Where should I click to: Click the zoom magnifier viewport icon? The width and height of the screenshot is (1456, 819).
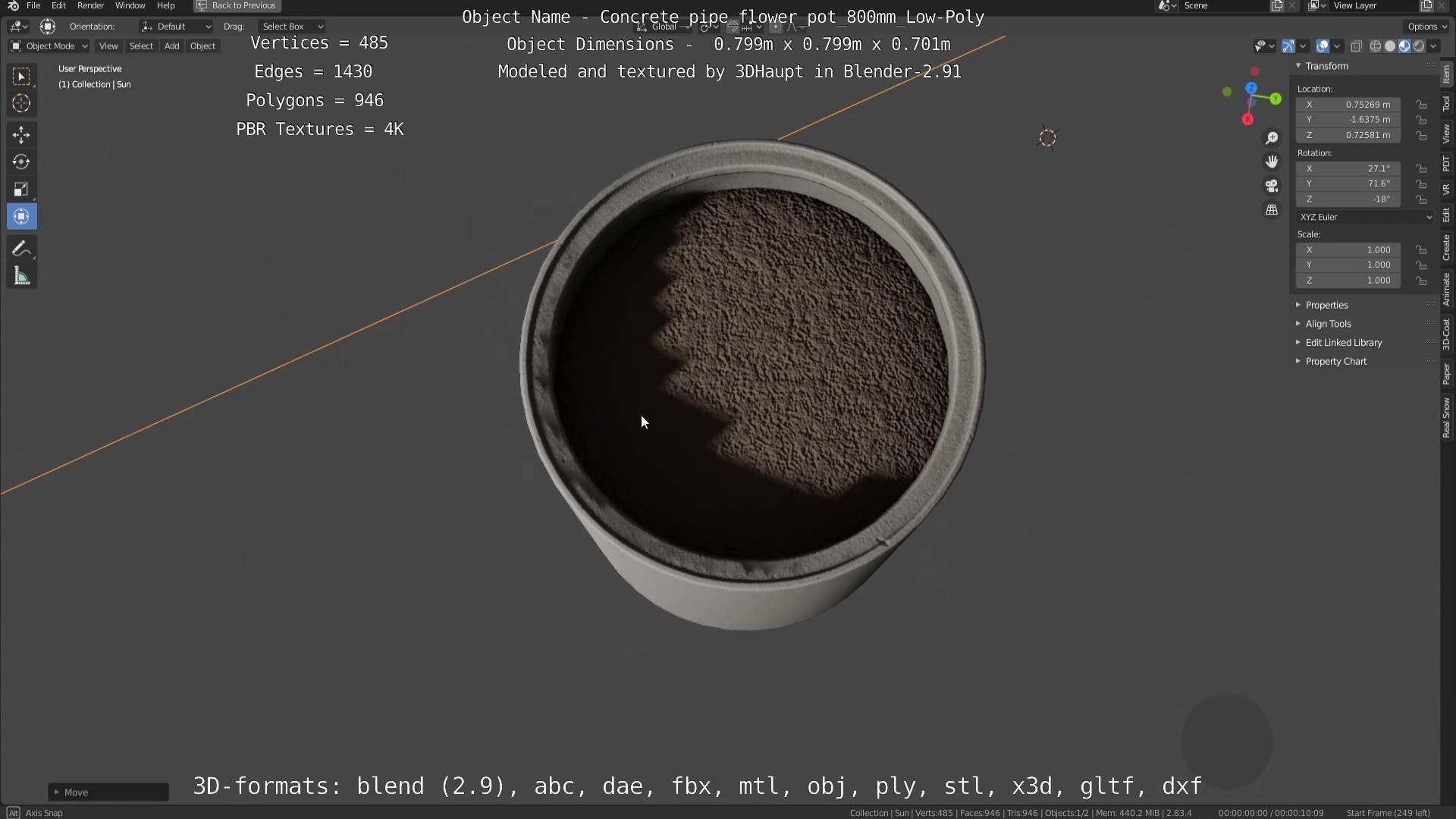(1272, 138)
